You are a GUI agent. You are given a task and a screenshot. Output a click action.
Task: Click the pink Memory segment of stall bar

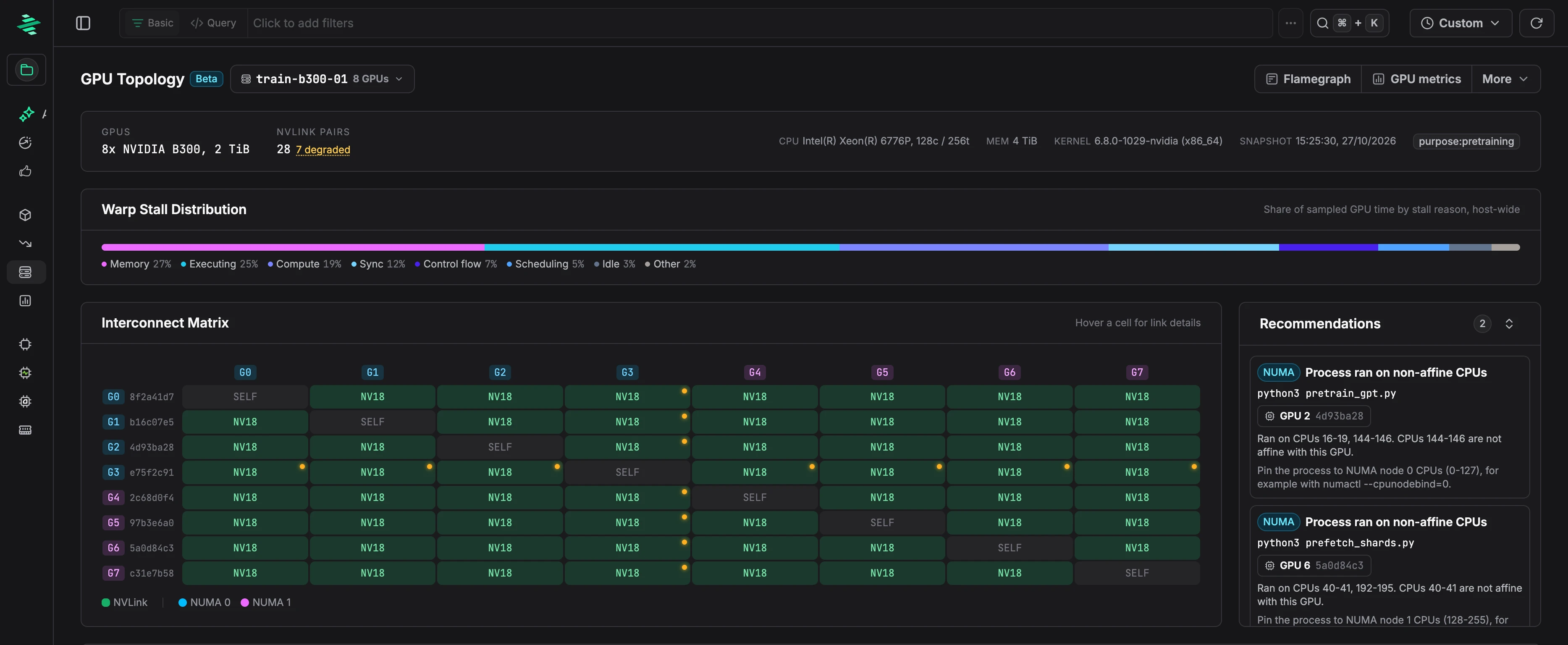coord(293,248)
